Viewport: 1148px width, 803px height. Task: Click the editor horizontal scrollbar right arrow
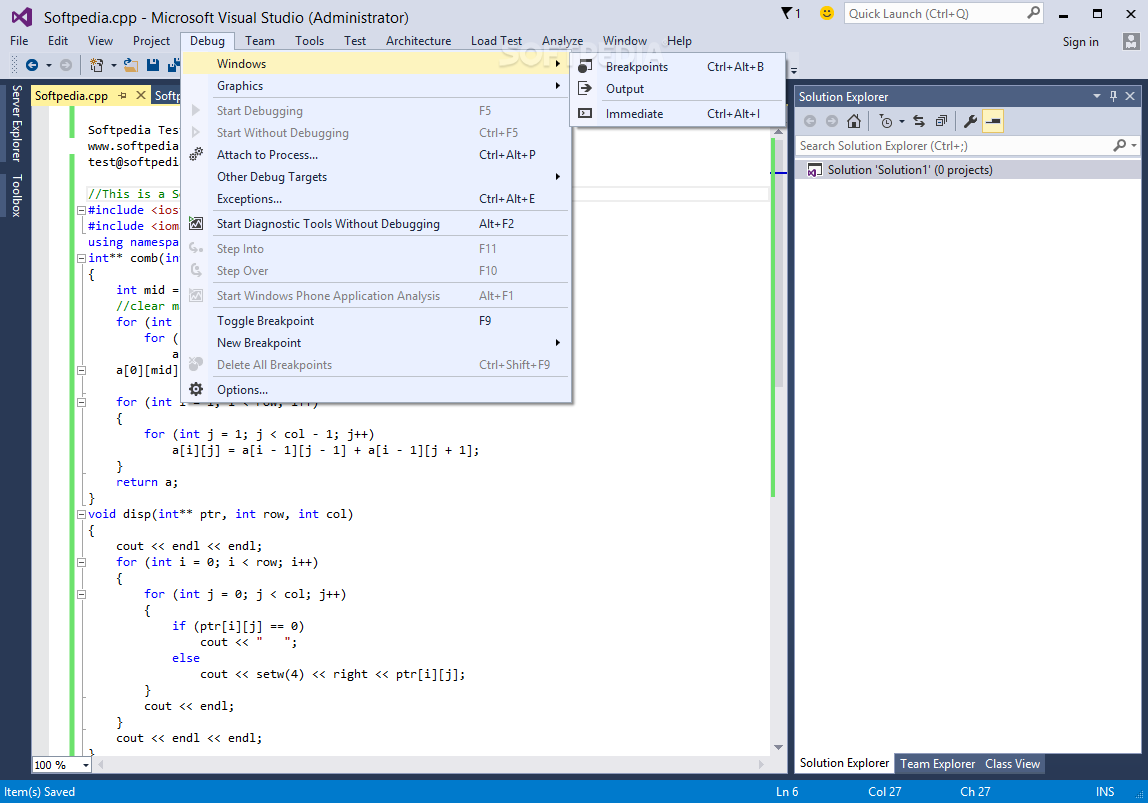[x=761, y=764]
